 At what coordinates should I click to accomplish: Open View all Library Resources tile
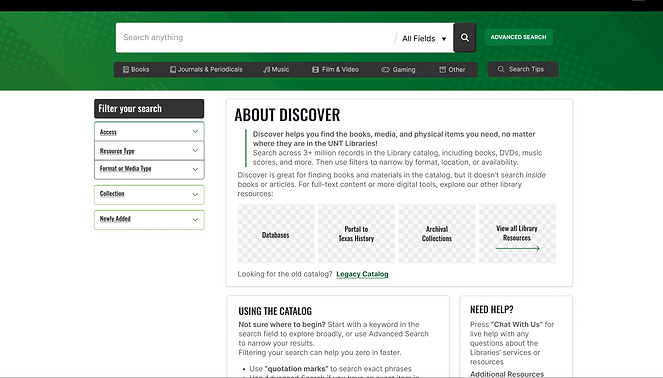click(517, 234)
